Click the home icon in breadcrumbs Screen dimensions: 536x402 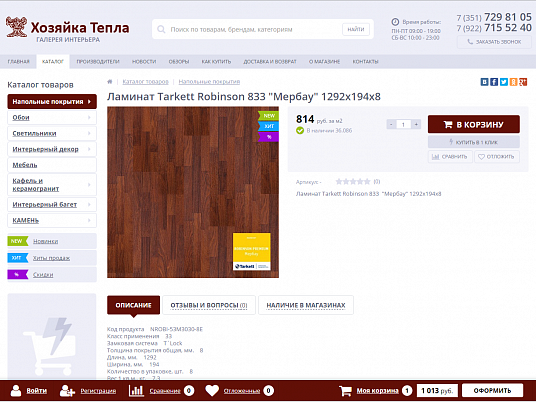tap(110, 82)
